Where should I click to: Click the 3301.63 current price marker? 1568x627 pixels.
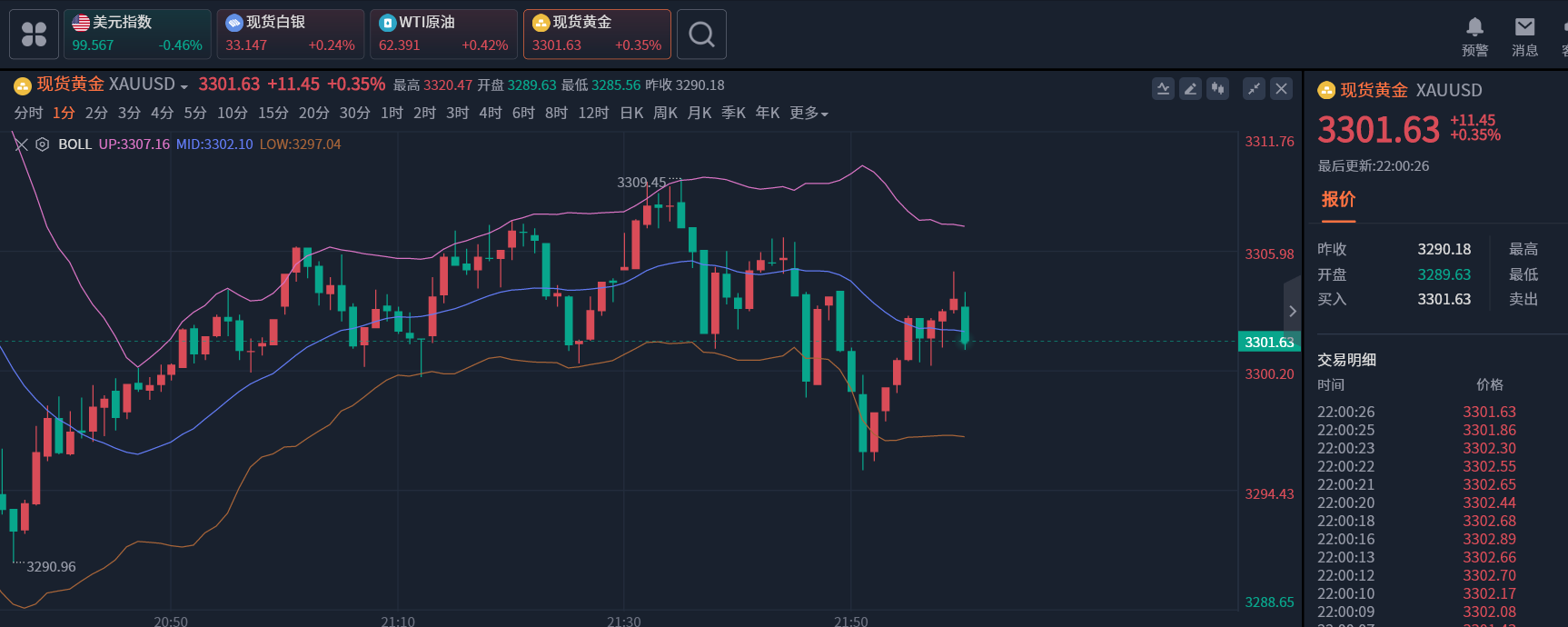point(1269,342)
